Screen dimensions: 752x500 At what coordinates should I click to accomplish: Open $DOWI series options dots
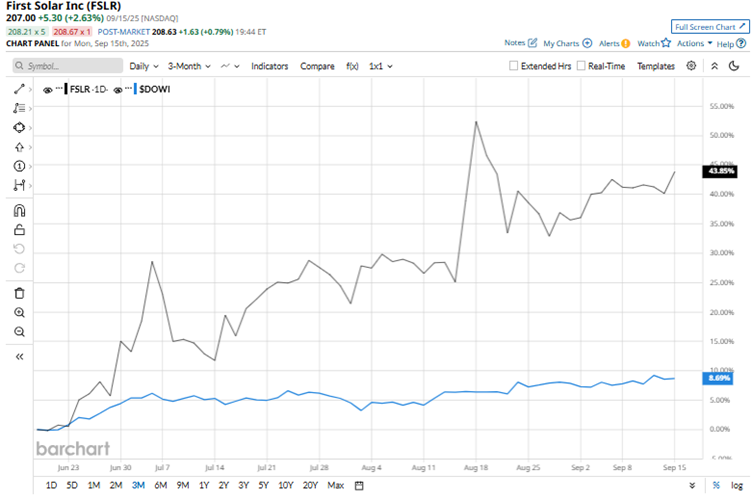[x=129, y=88]
